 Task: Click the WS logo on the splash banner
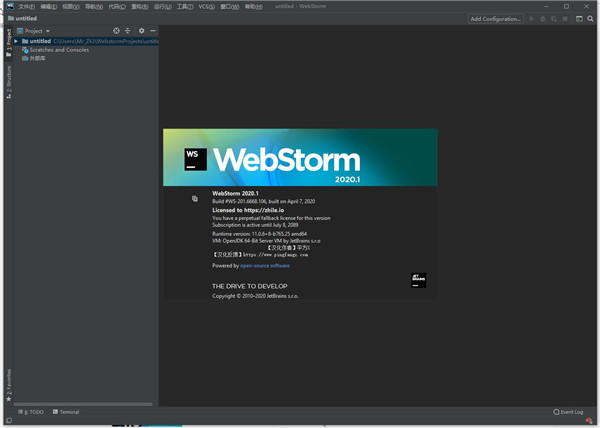[196, 159]
